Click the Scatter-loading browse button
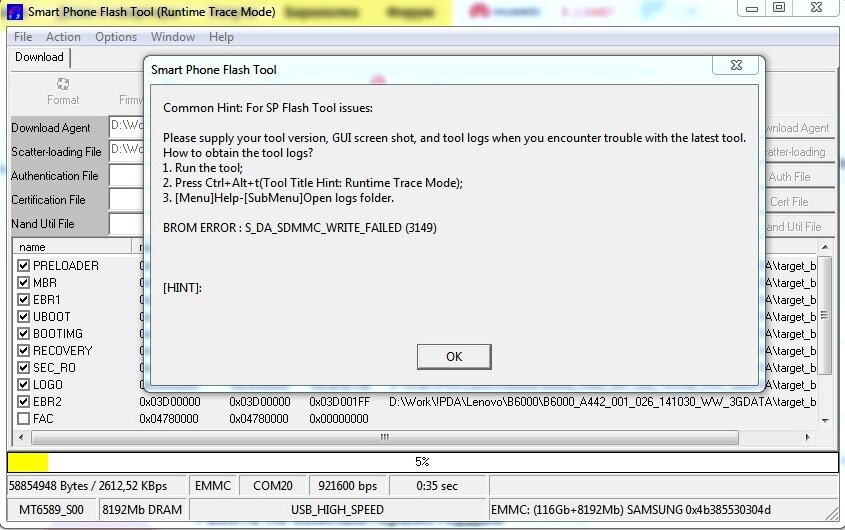This screenshot has height=530, width=845. point(800,152)
